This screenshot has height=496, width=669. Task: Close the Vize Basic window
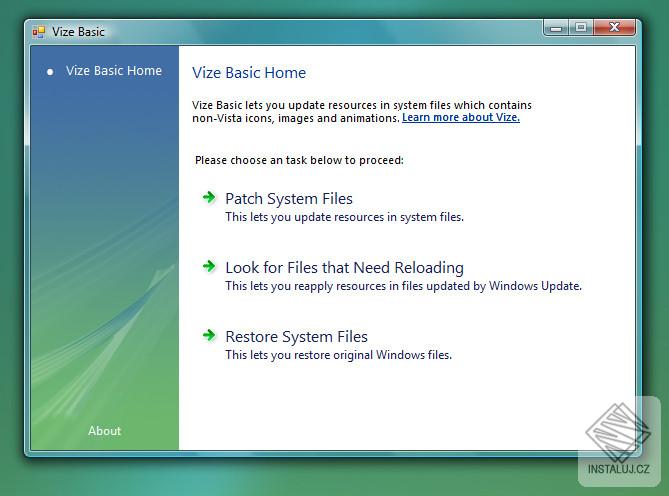(614, 28)
